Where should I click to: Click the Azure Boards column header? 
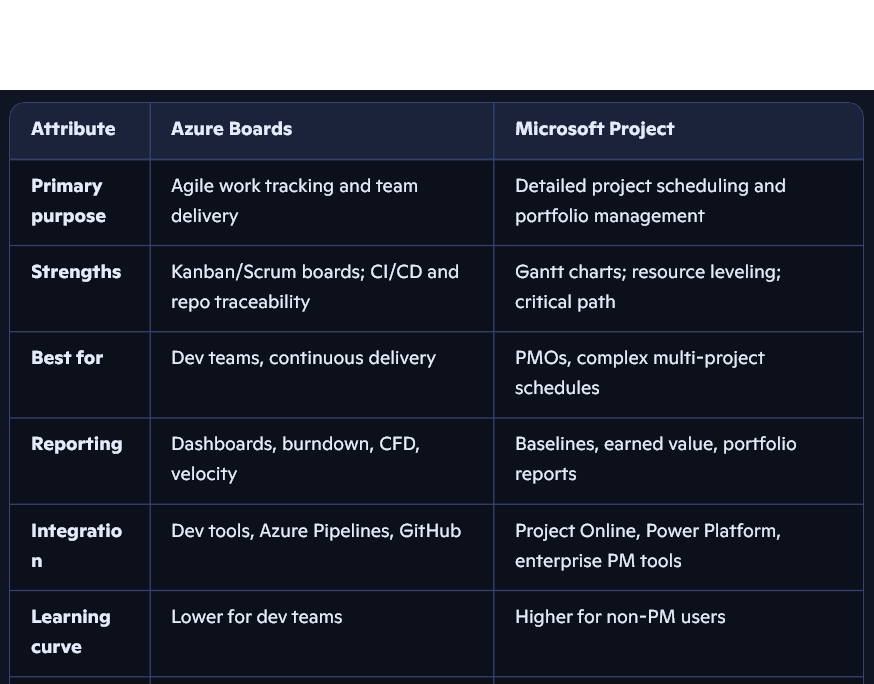tap(231, 129)
